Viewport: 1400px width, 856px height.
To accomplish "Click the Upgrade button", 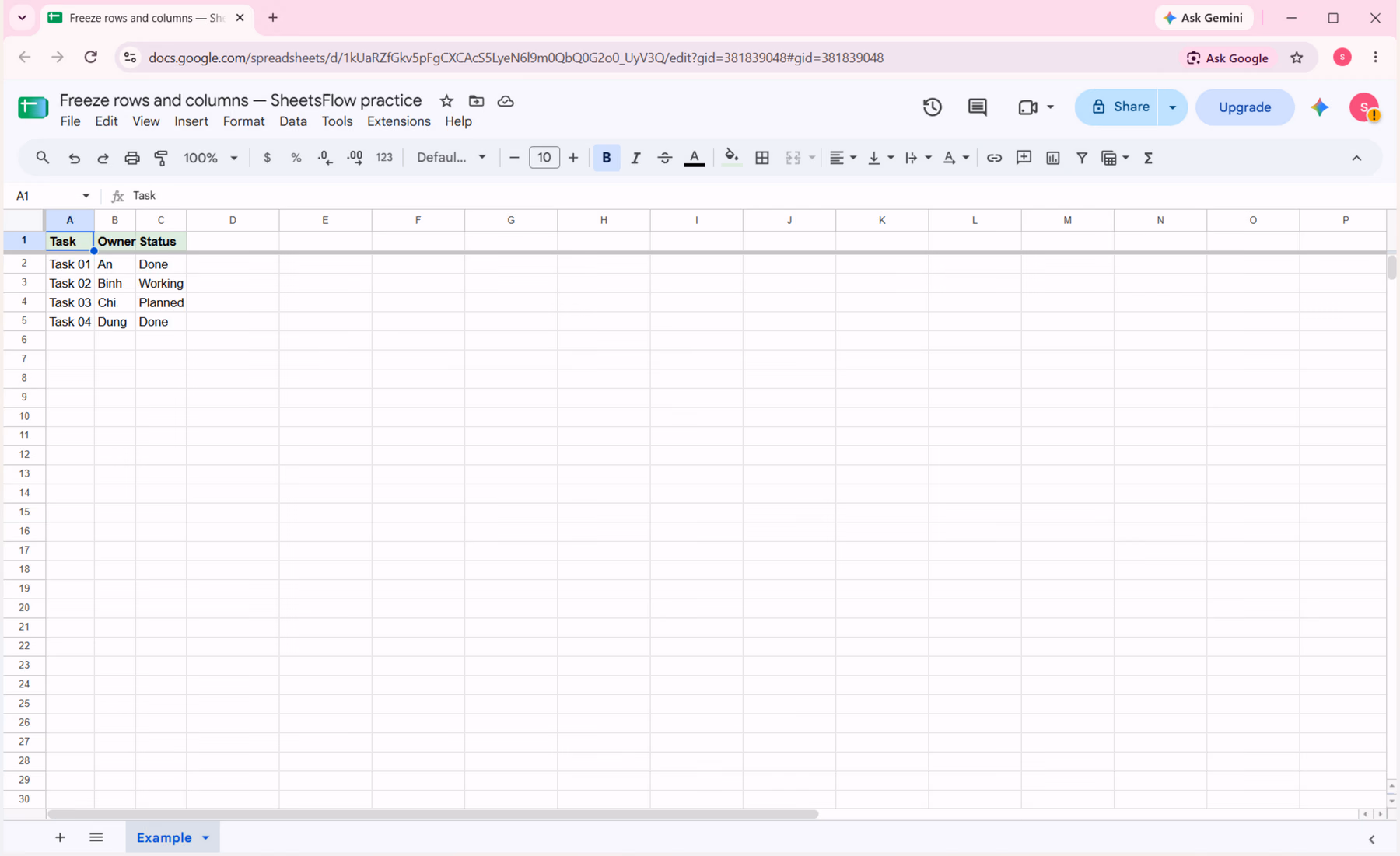I will 1244,107.
